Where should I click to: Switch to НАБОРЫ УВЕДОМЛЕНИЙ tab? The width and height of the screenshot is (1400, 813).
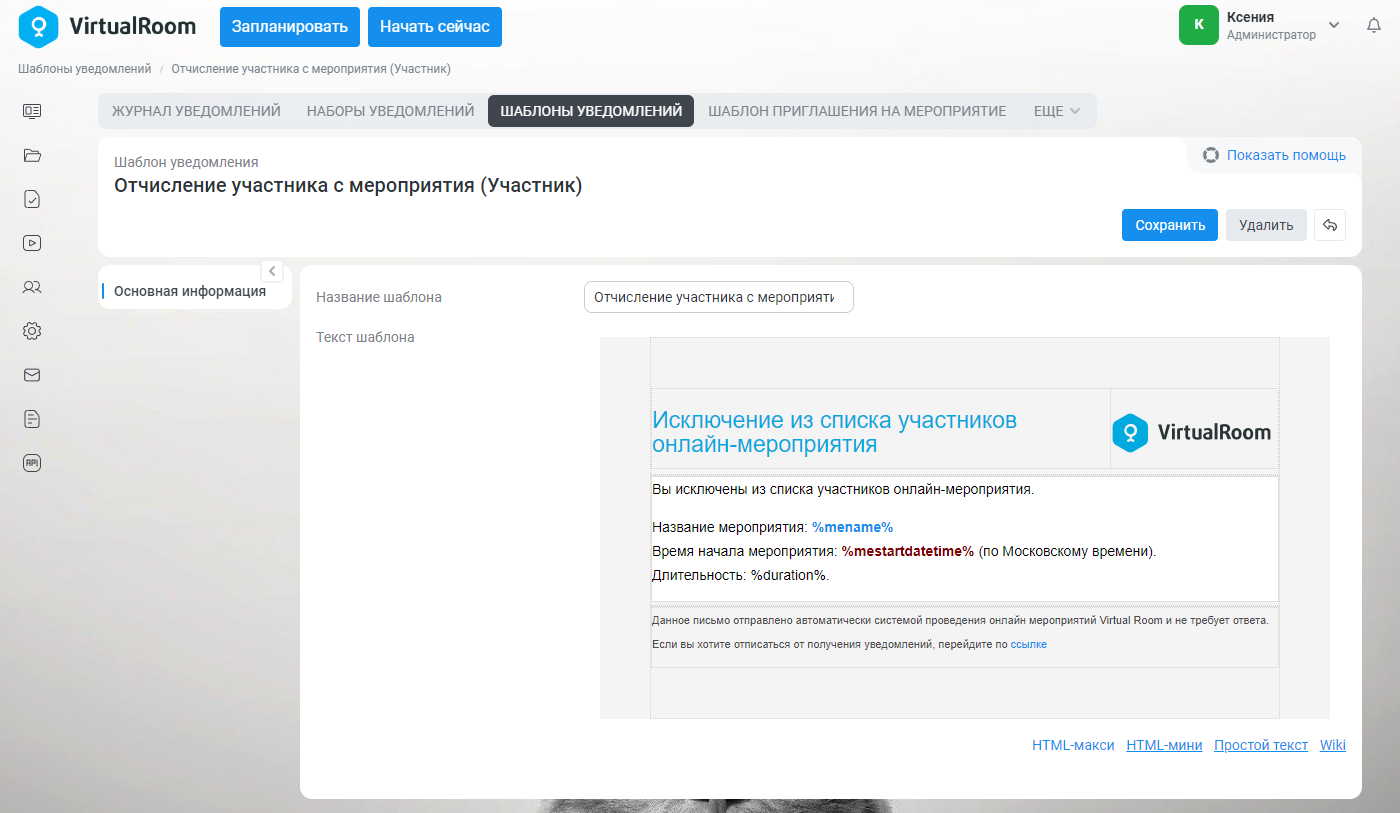coord(390,111)
